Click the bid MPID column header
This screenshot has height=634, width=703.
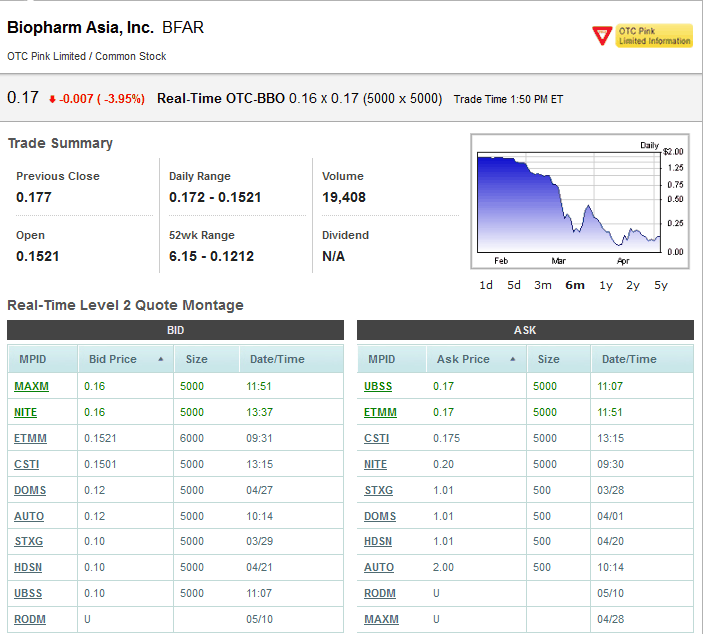33,359
